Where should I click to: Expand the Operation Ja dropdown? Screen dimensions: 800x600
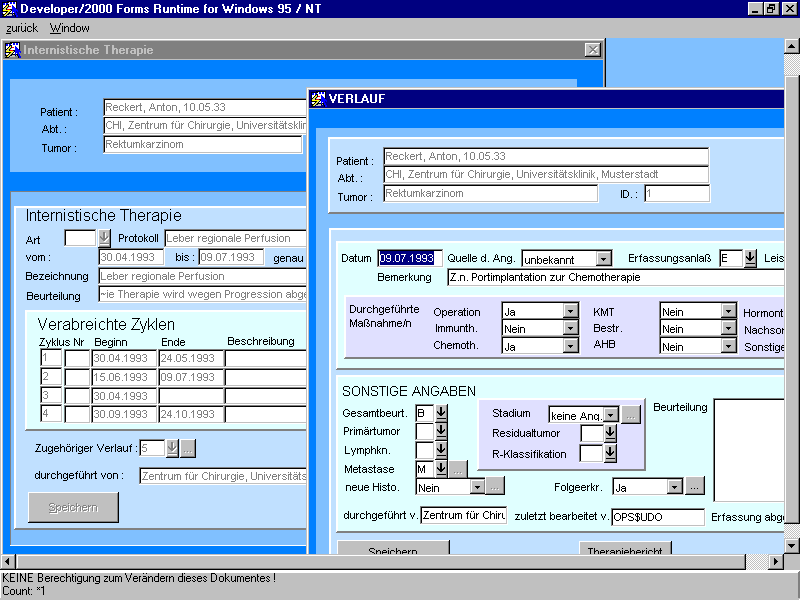[x=570, y=312]
